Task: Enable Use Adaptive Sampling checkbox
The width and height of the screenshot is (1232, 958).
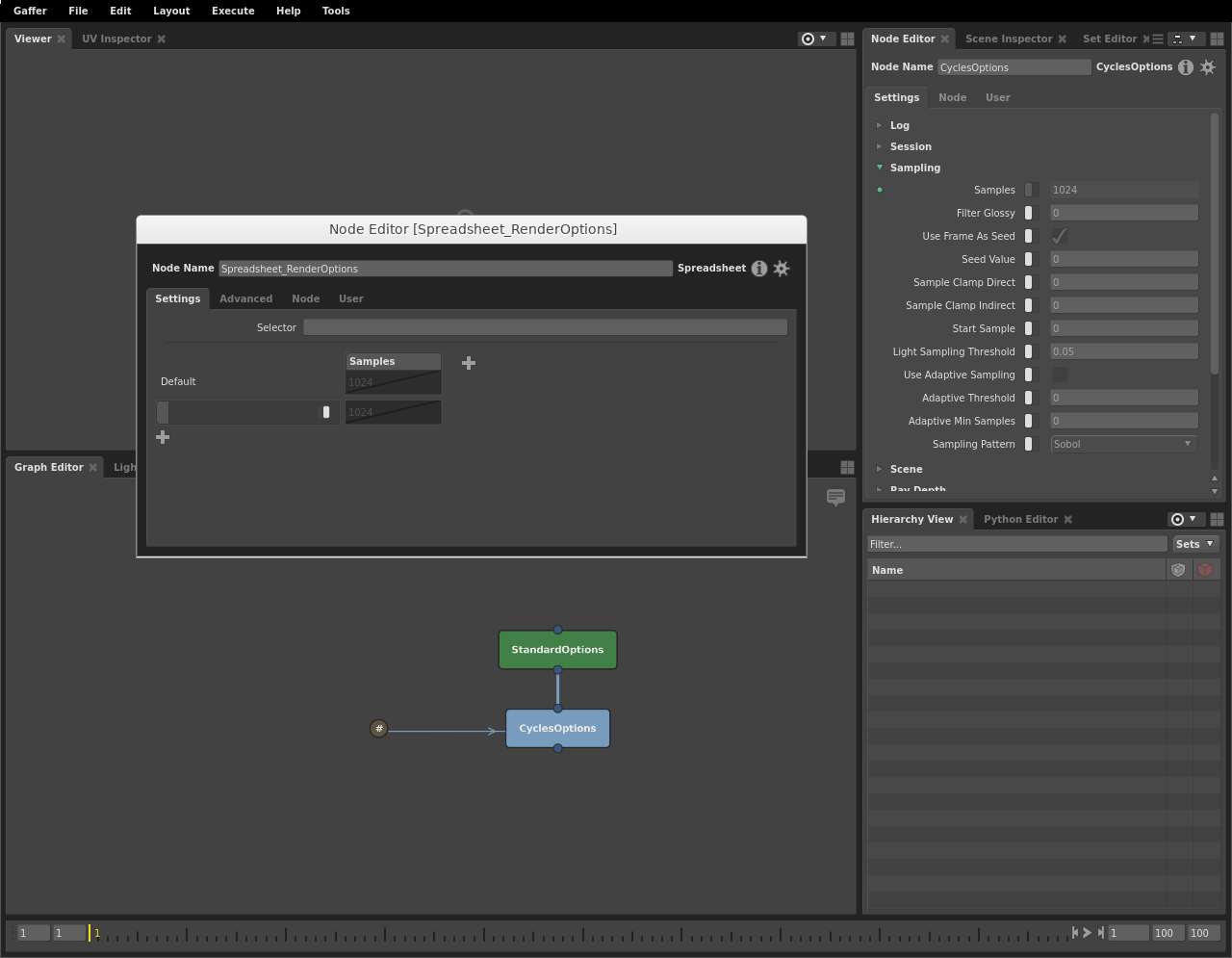Action: pos(1059,375)
